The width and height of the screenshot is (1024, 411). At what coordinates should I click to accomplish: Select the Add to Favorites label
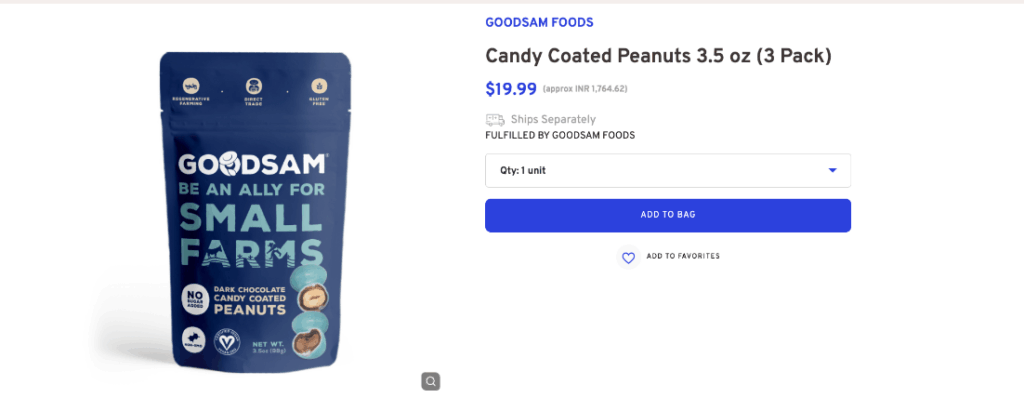tap(683, 257)
